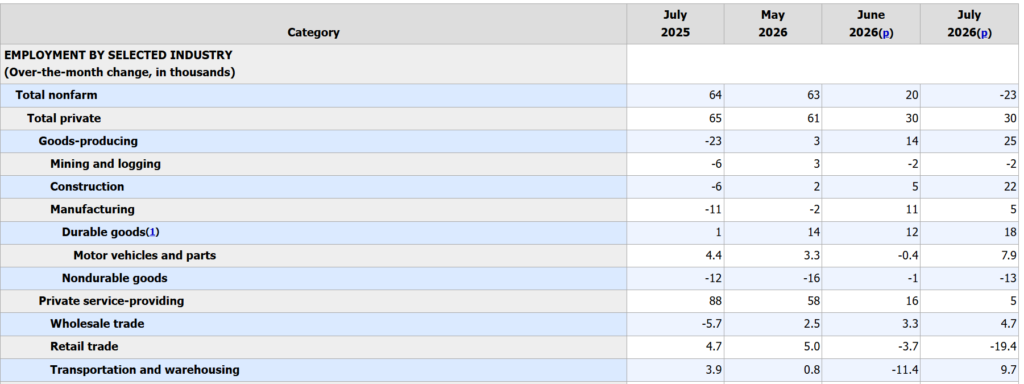Viewport: 1024px width, 384px height.
Task: Select the Mining and logging row label
Action: (x=105, y=163)
